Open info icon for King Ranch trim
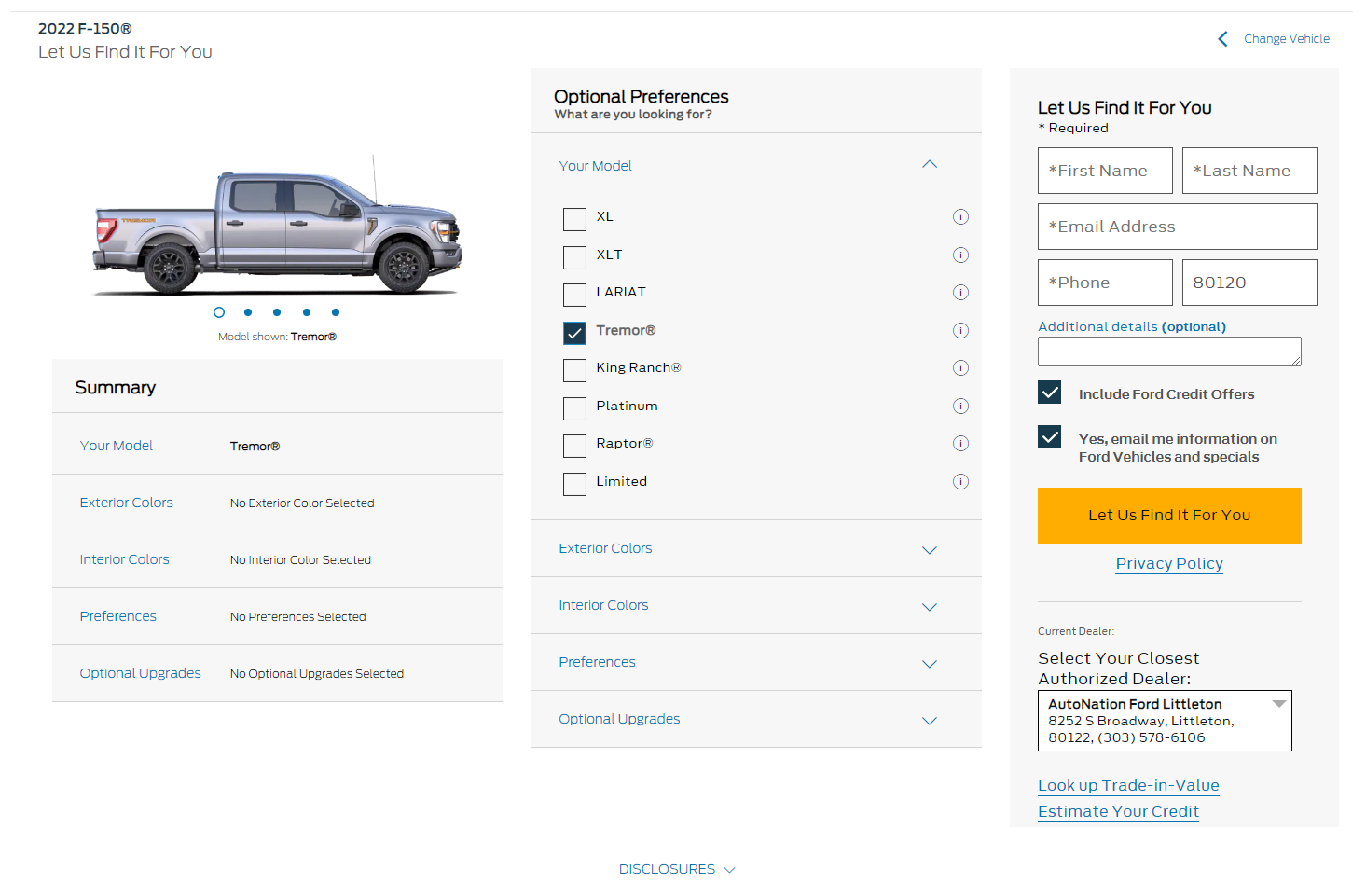Image resolution: width=1366 pixels, height=896 pixels. 960,368
